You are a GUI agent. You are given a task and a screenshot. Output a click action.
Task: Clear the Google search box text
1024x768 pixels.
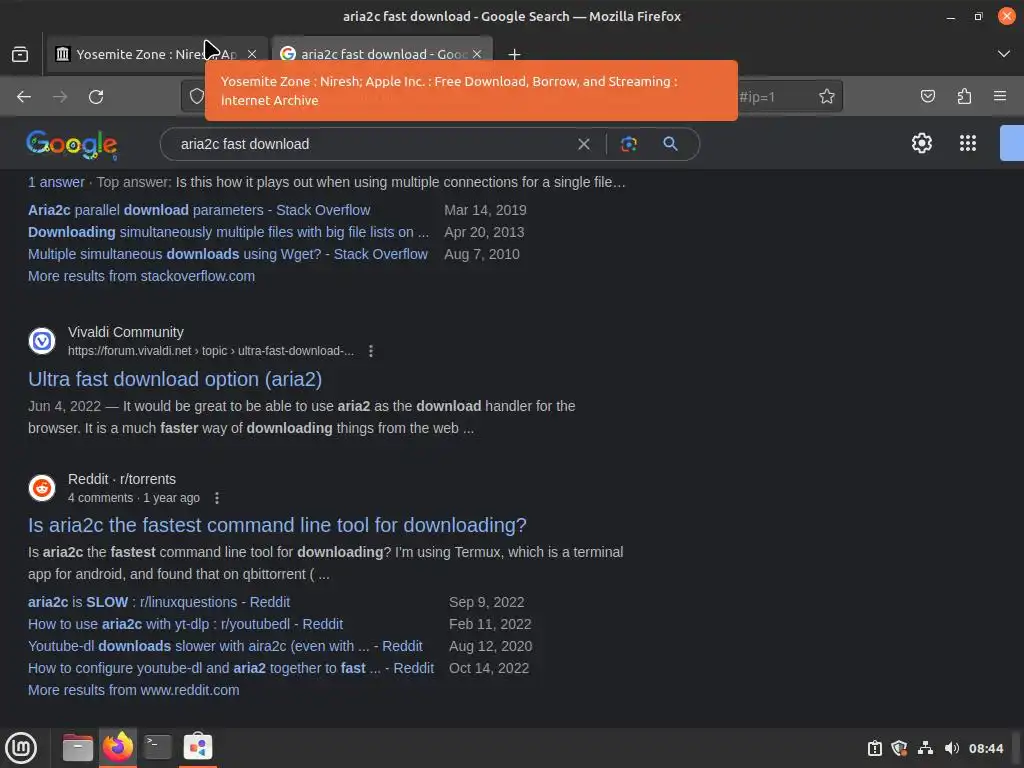pos(584,144)
